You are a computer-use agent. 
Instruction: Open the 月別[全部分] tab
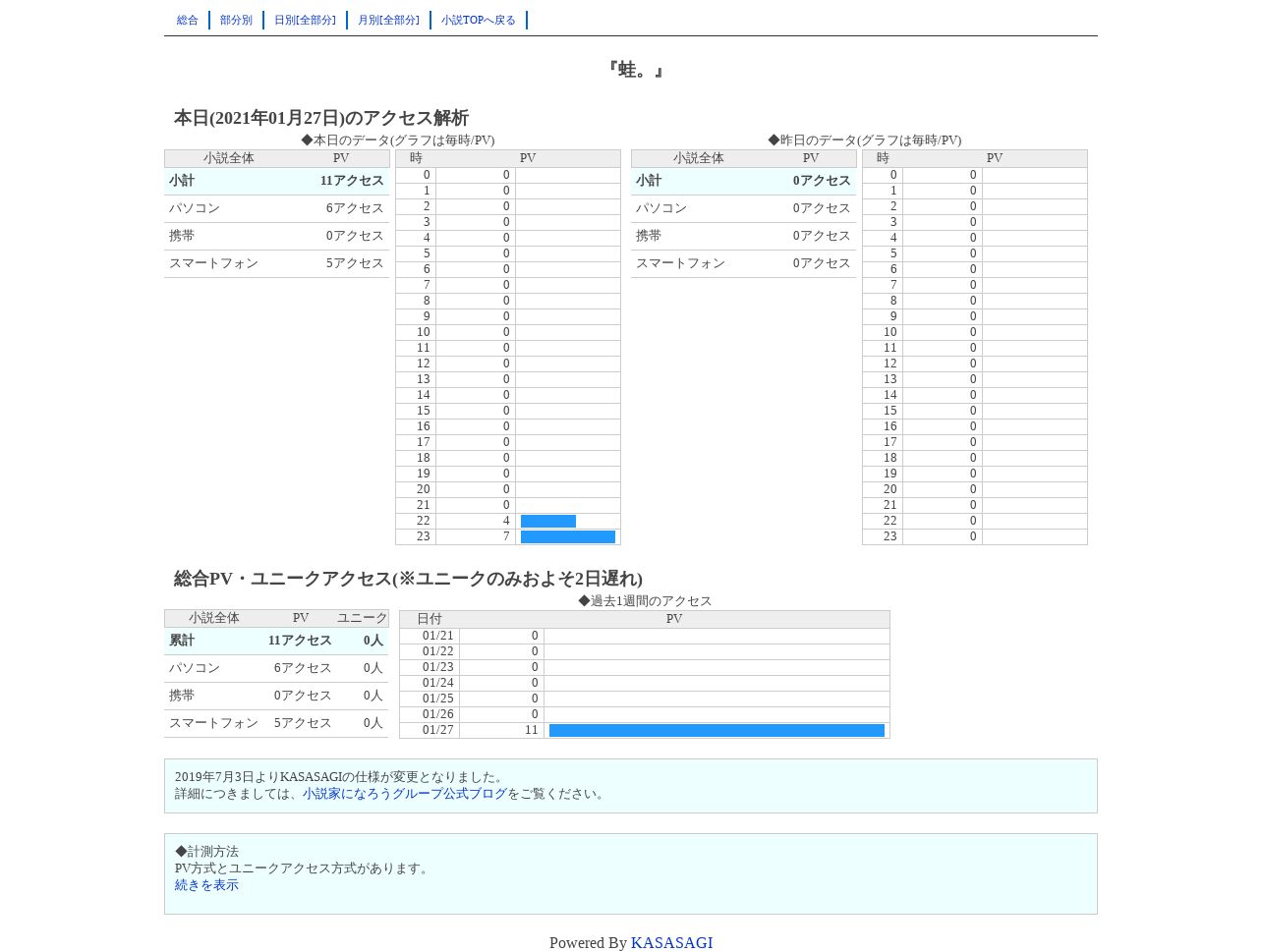click(388, 20)
